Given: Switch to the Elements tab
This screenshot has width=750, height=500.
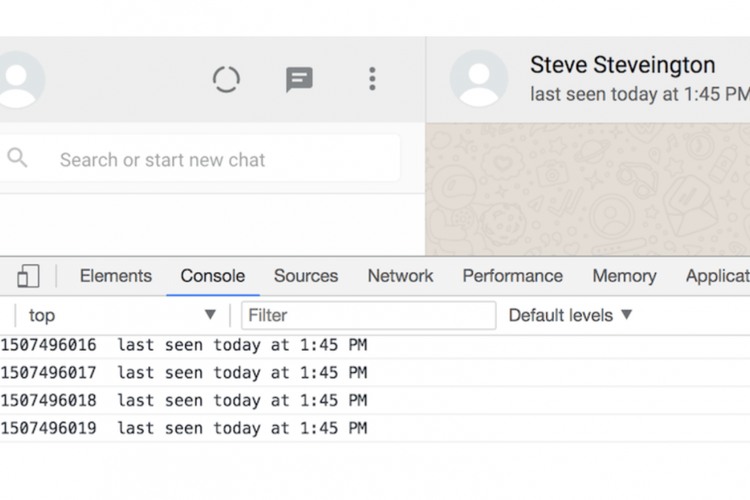Looking at the screenshot, I should (116, 276).
